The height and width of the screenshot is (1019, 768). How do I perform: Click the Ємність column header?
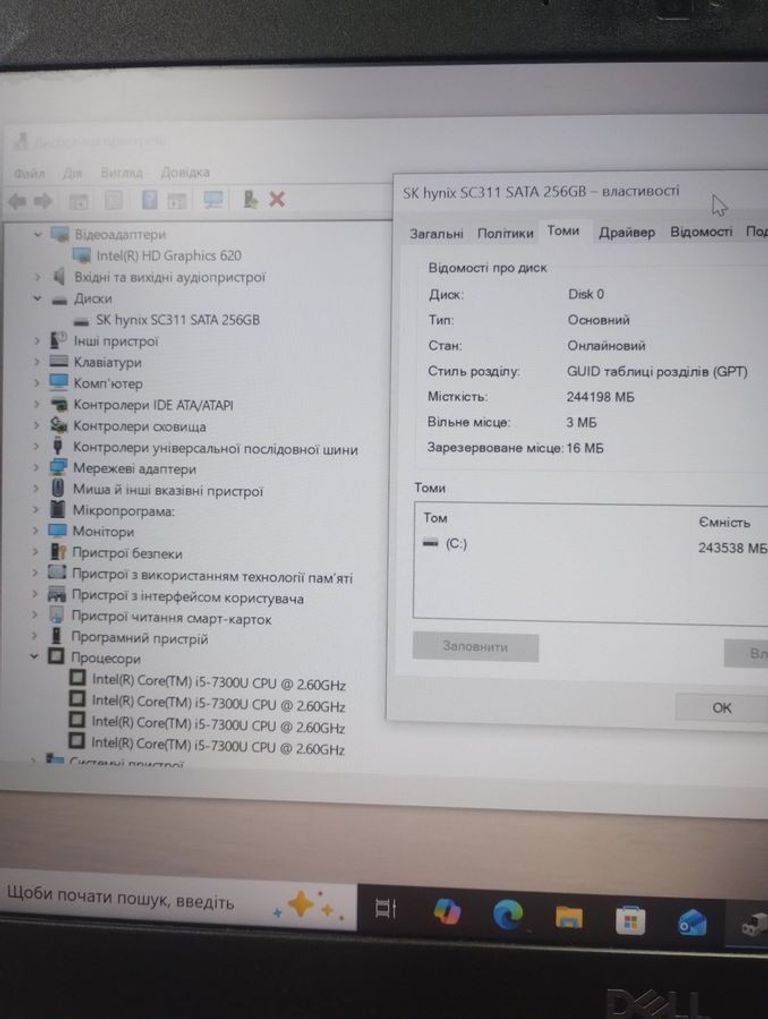pyautogui.click(x=724, y=522)
